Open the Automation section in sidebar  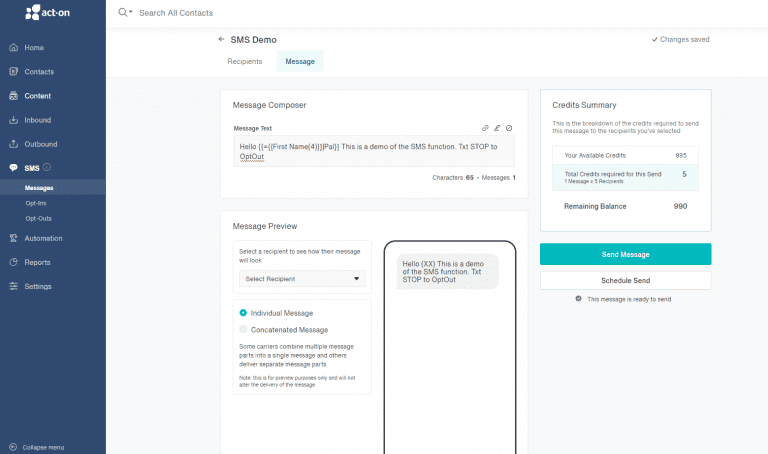[43, 238]
